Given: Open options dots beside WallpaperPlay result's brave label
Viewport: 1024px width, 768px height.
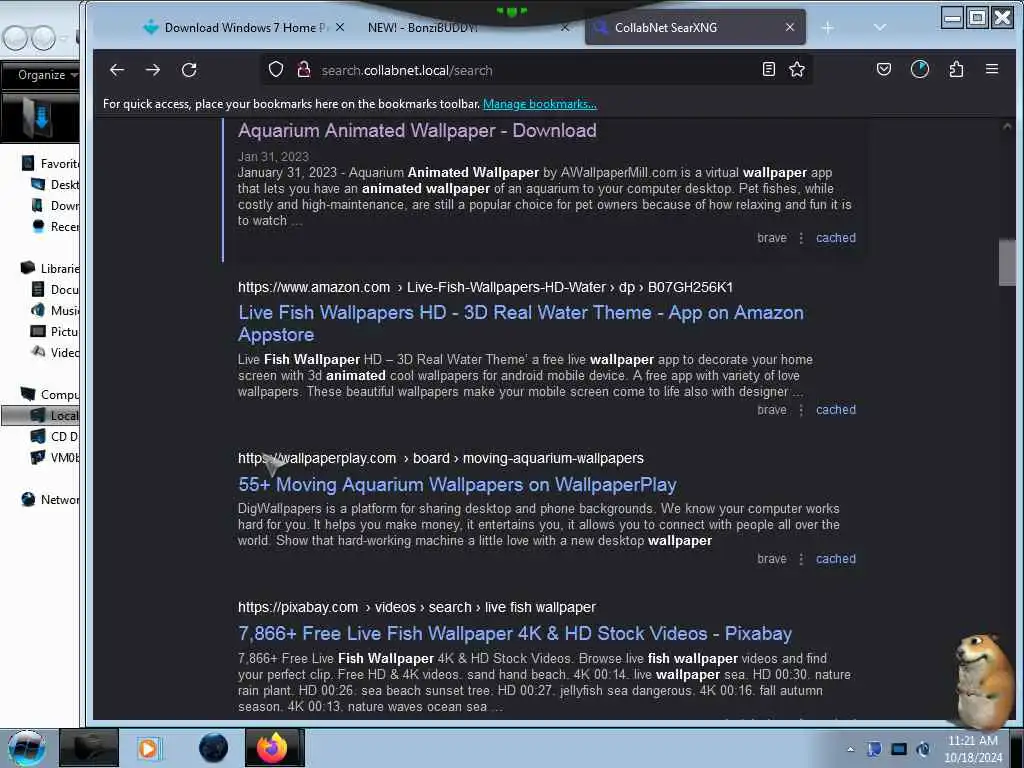Looking at the screenshot, I should pyautogui.click(x=801, y=559).
